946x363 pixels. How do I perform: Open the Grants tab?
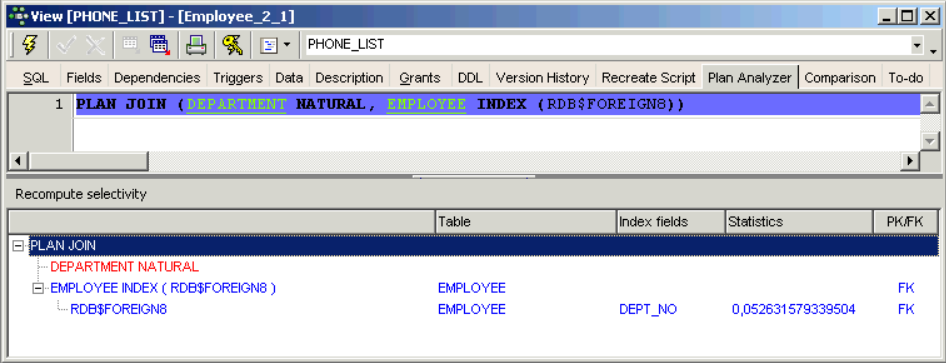tap(420, 78)
